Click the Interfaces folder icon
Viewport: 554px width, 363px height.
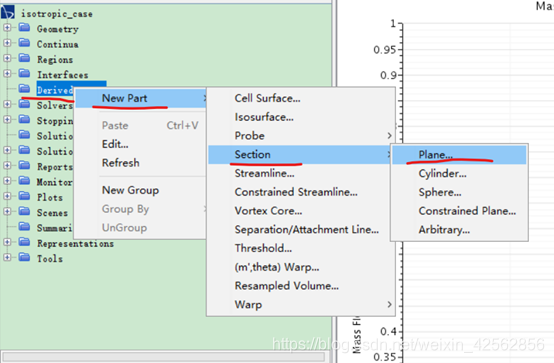point(24,73)
